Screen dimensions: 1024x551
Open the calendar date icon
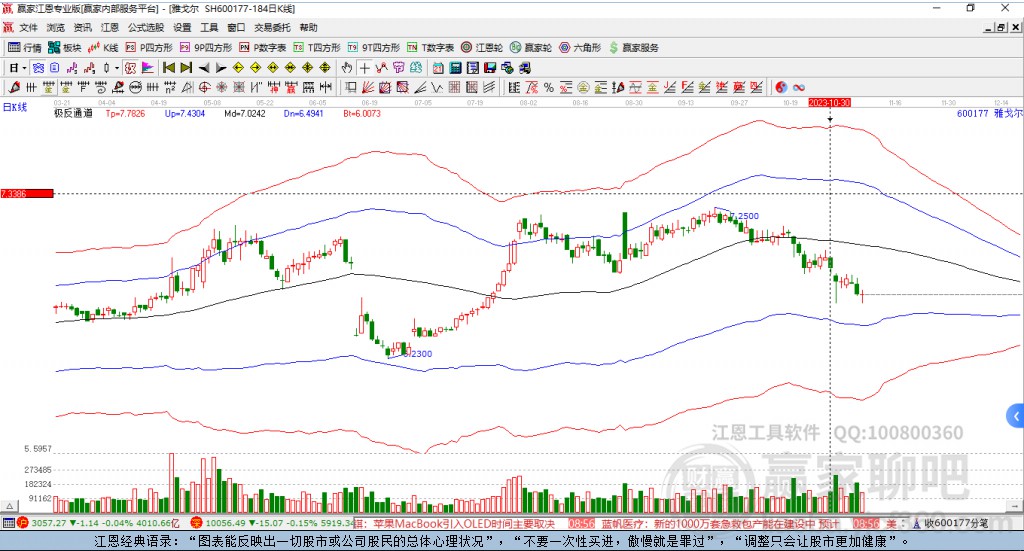point(438,68)
